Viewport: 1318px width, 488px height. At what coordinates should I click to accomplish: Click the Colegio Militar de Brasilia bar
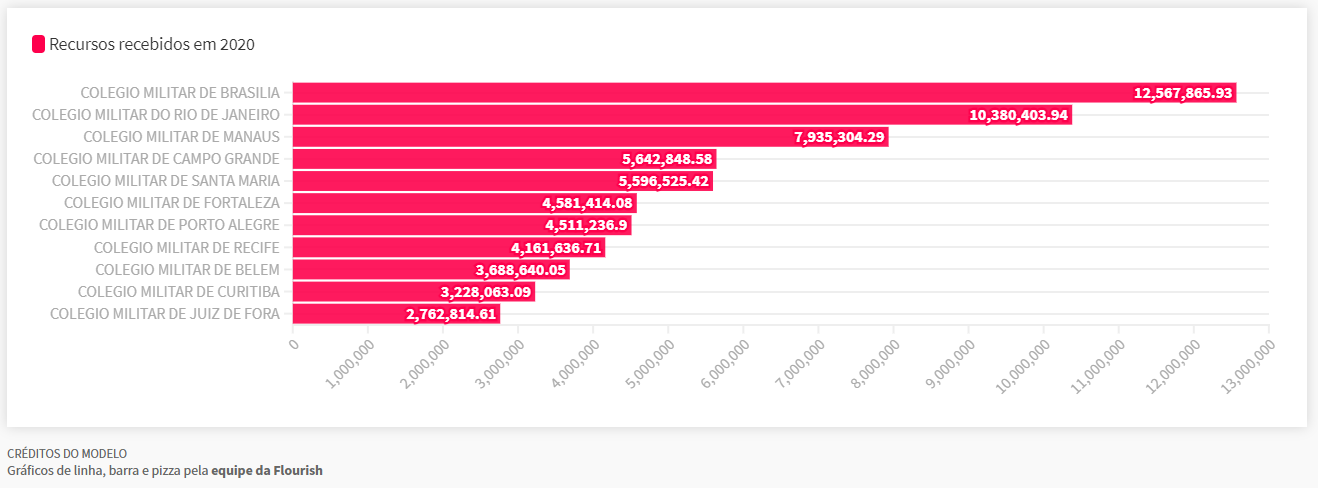tap(700, 93)
